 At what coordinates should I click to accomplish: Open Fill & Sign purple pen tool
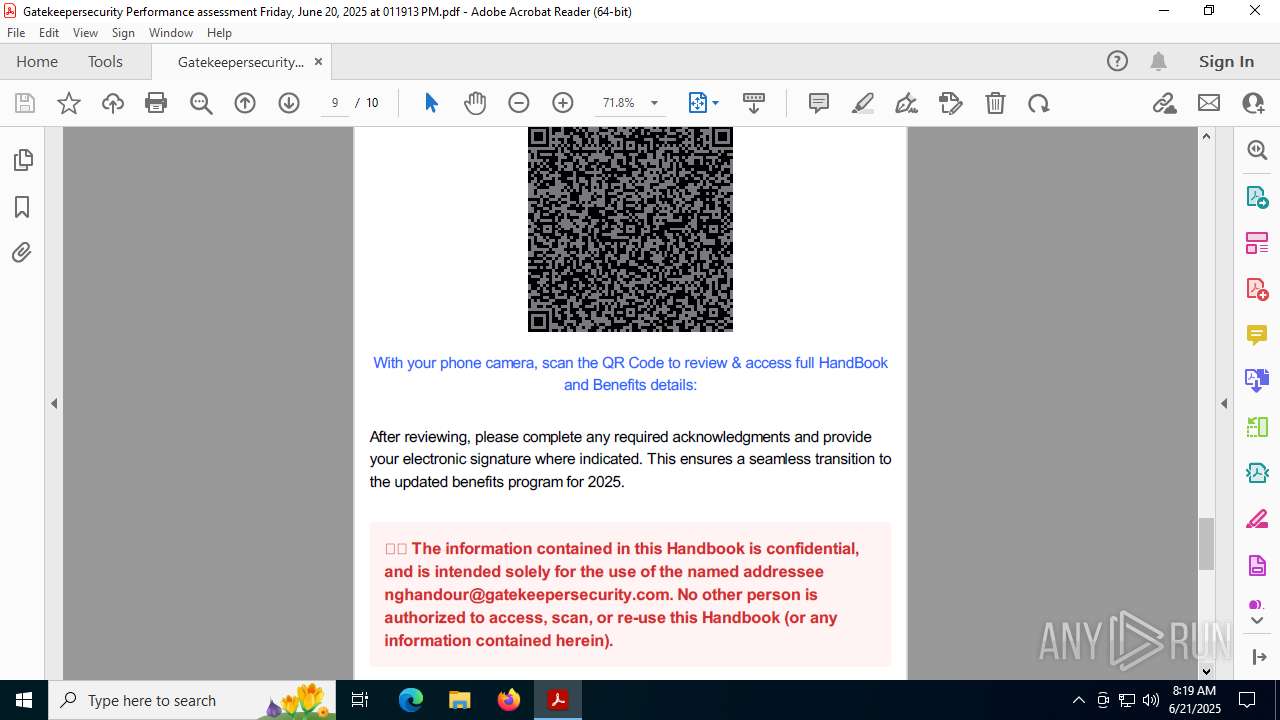coord(1257,520)
